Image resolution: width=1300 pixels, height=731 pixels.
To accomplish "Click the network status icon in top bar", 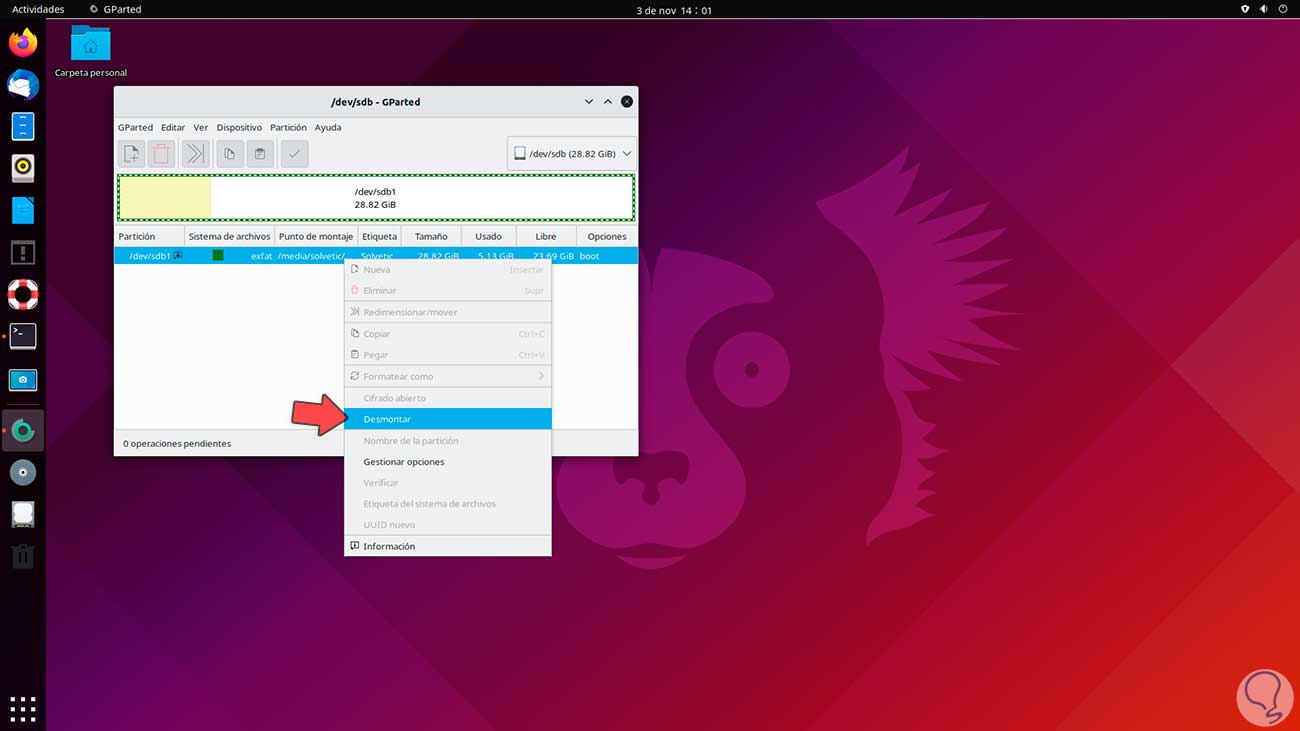I will 1244,9.
